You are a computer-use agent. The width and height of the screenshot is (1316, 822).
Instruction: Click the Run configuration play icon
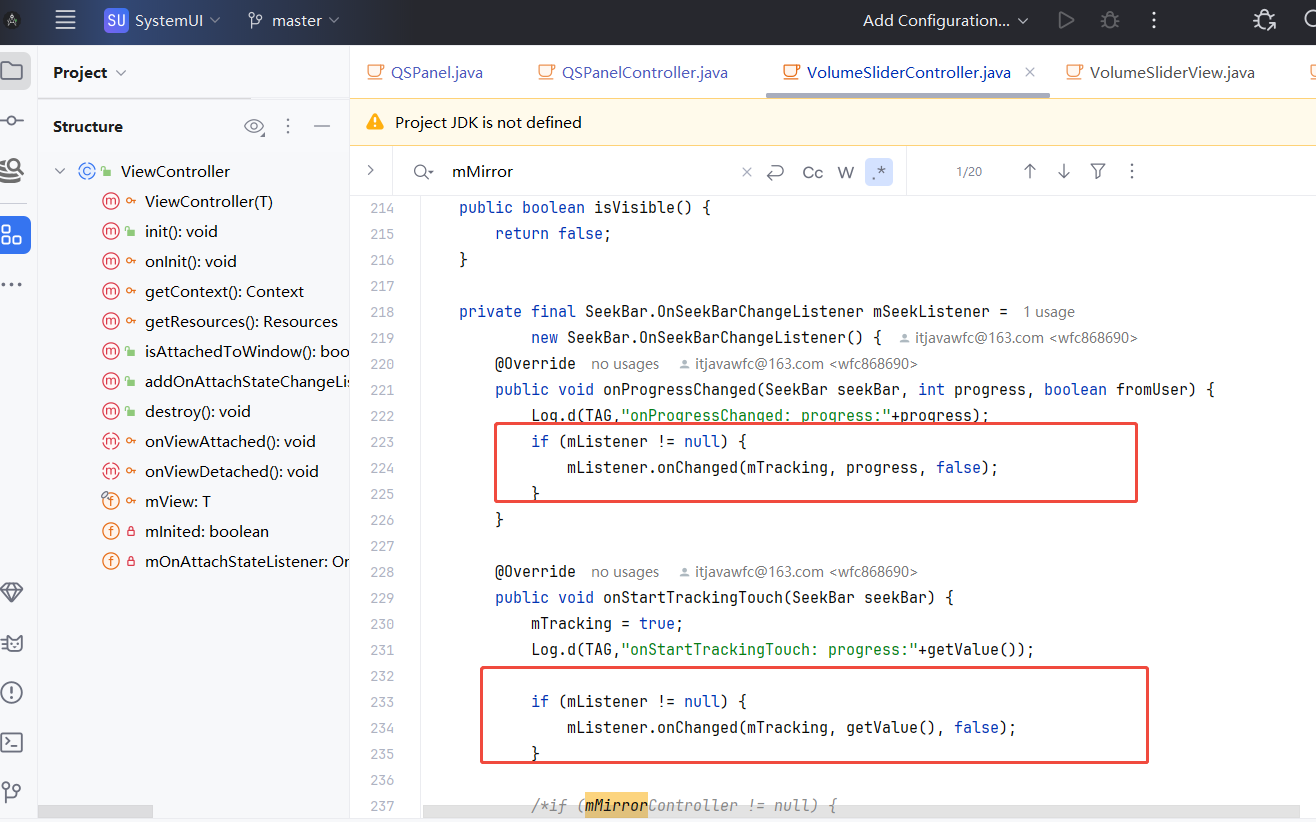pyautogui.click(x=1066, y=20)
